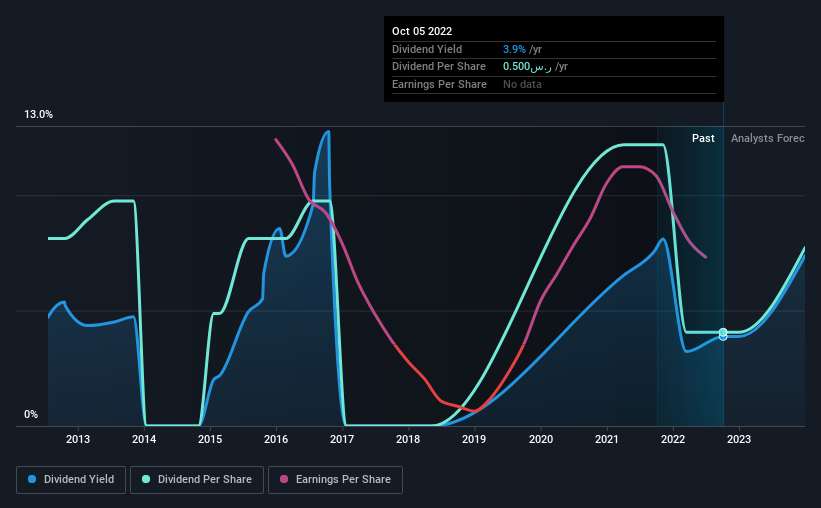Toggle the Dividend Per Share legend button

coord(197,480)
